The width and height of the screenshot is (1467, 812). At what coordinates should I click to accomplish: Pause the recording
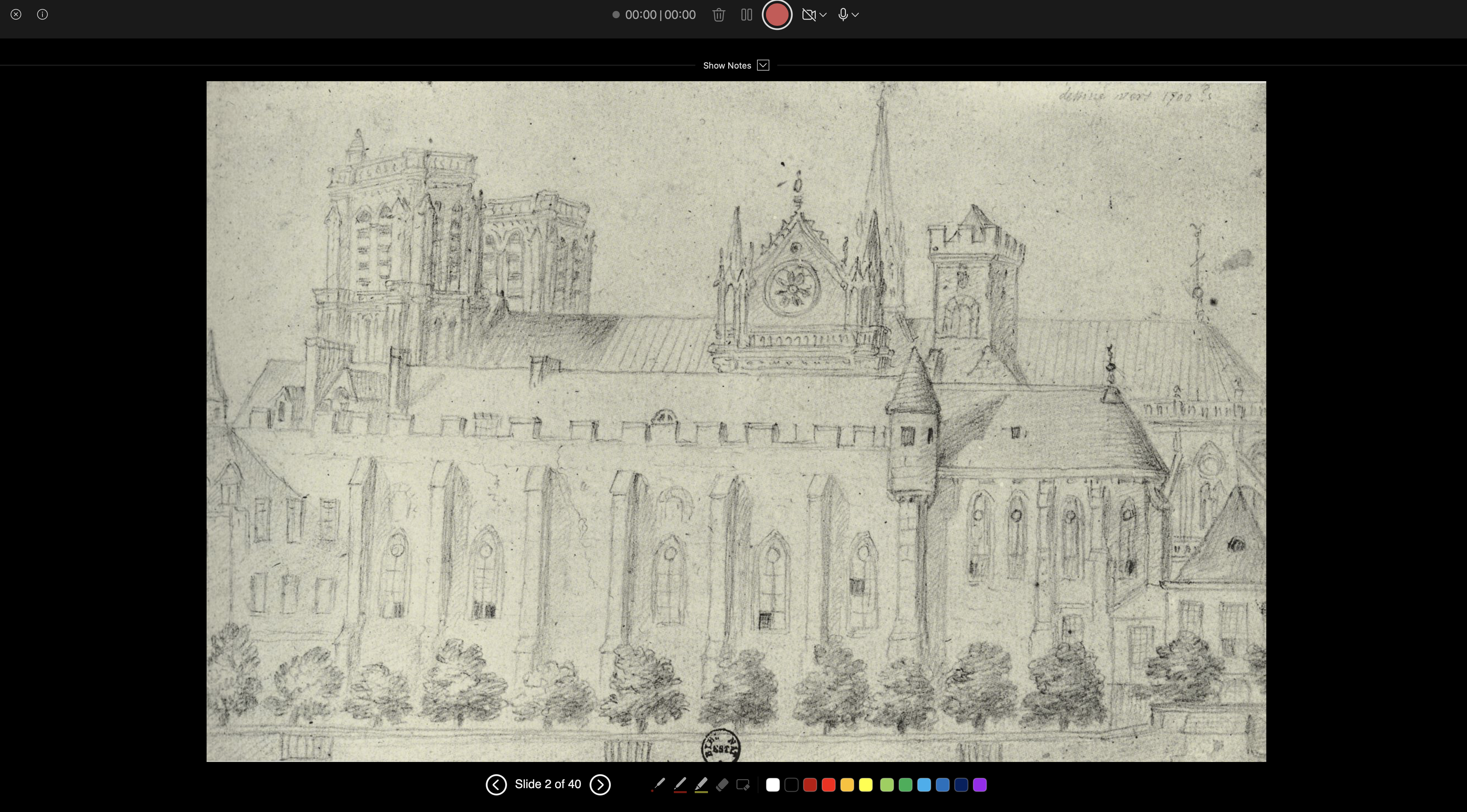click(747, 15)
